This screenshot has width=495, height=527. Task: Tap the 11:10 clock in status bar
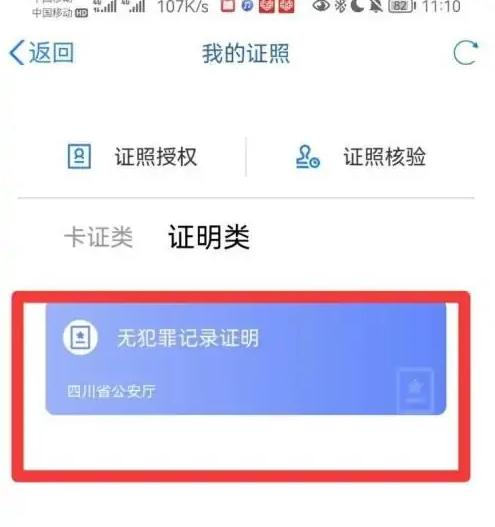441,6
